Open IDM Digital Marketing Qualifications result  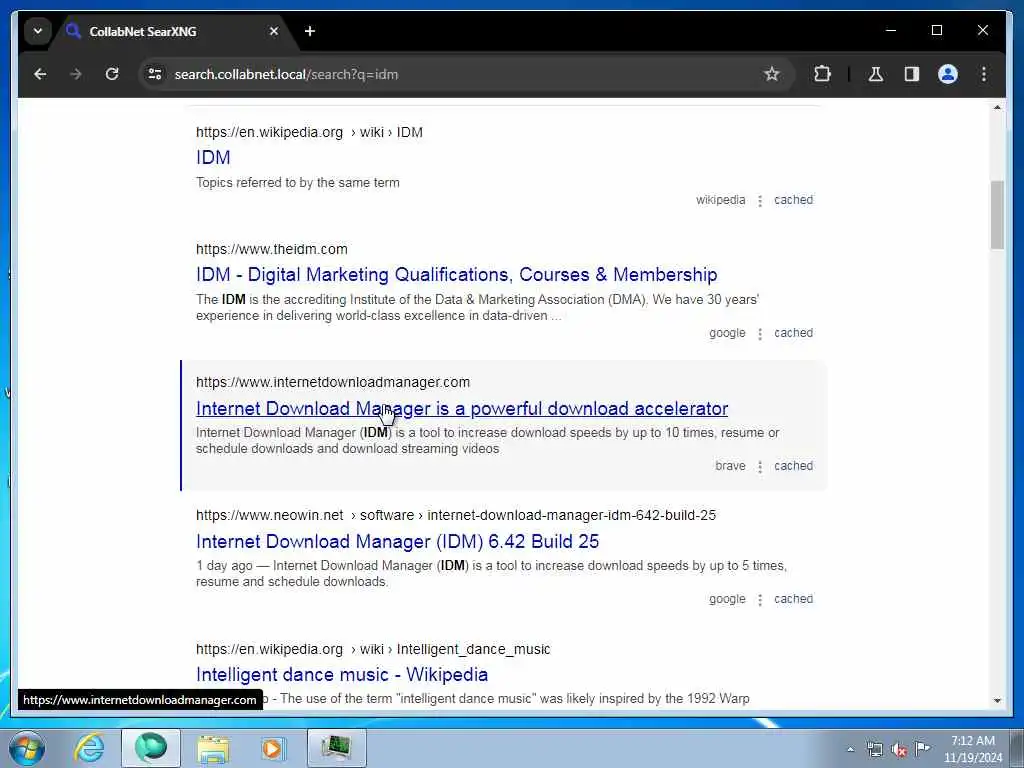[456, 274]
